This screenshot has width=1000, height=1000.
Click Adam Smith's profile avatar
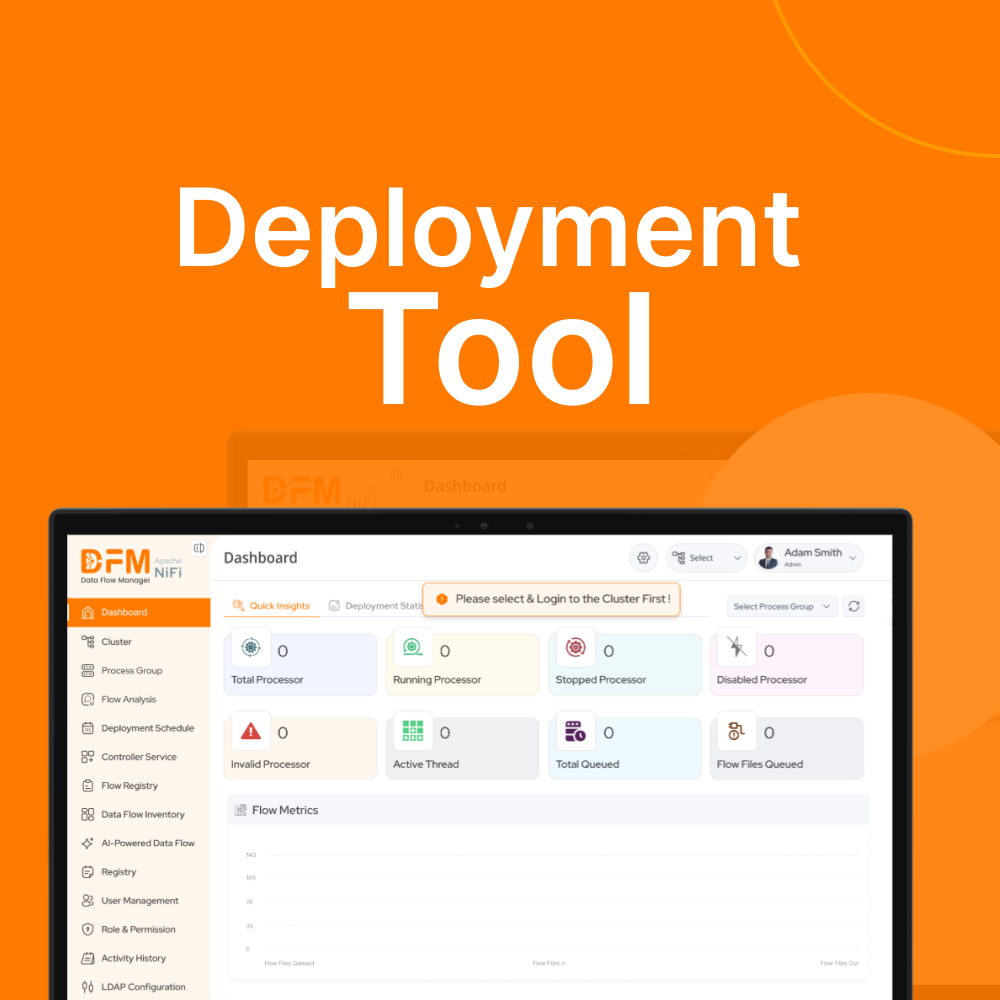pyautogui.click(x=769, y=558)
